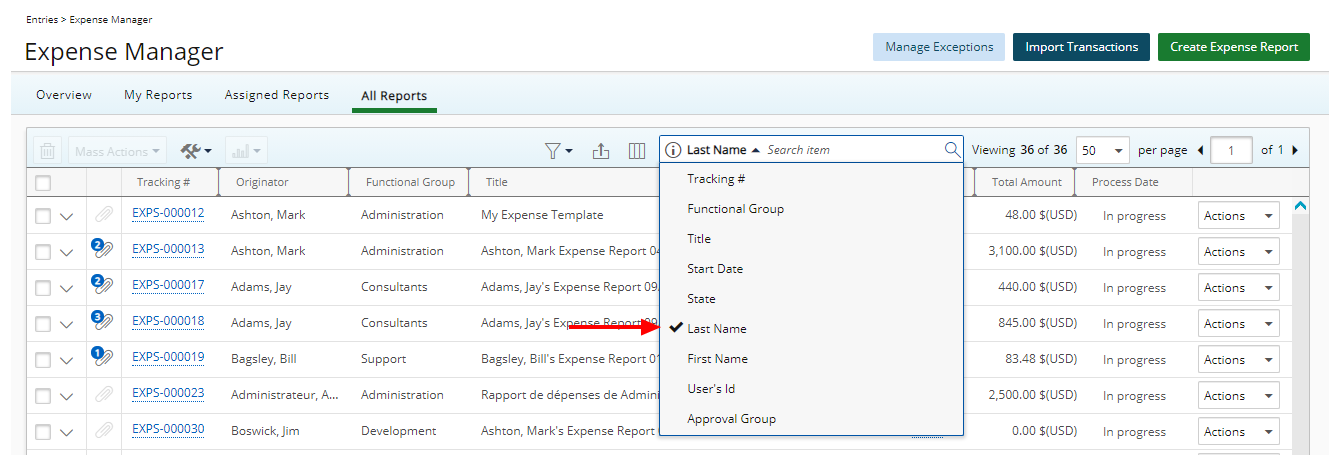
Task: Open the 50 per page dropdown
Action: click(x=1103, y=150)
